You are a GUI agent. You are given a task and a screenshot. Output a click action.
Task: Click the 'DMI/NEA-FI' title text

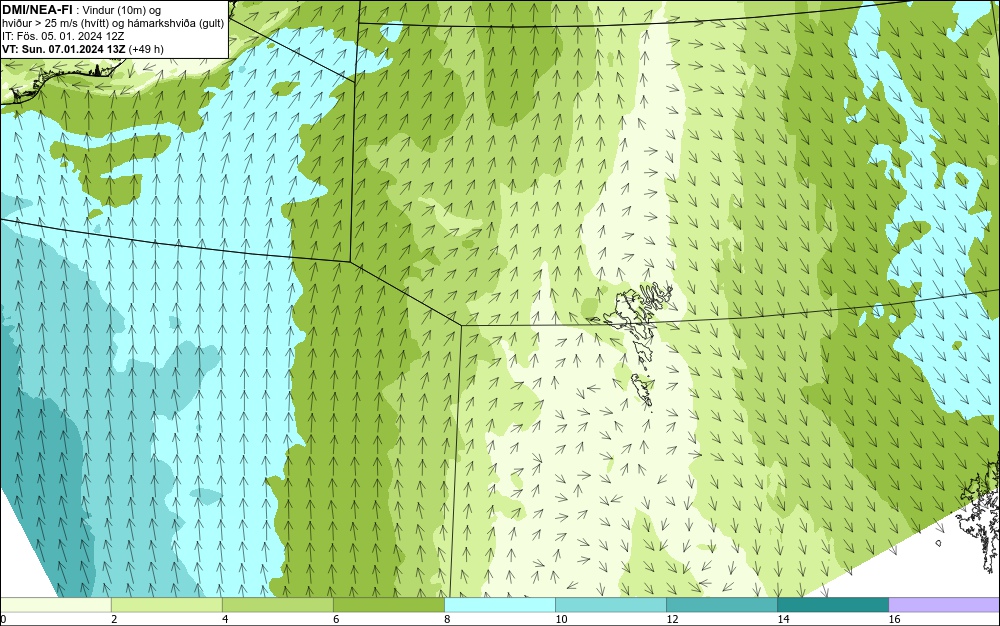[37, 9]
